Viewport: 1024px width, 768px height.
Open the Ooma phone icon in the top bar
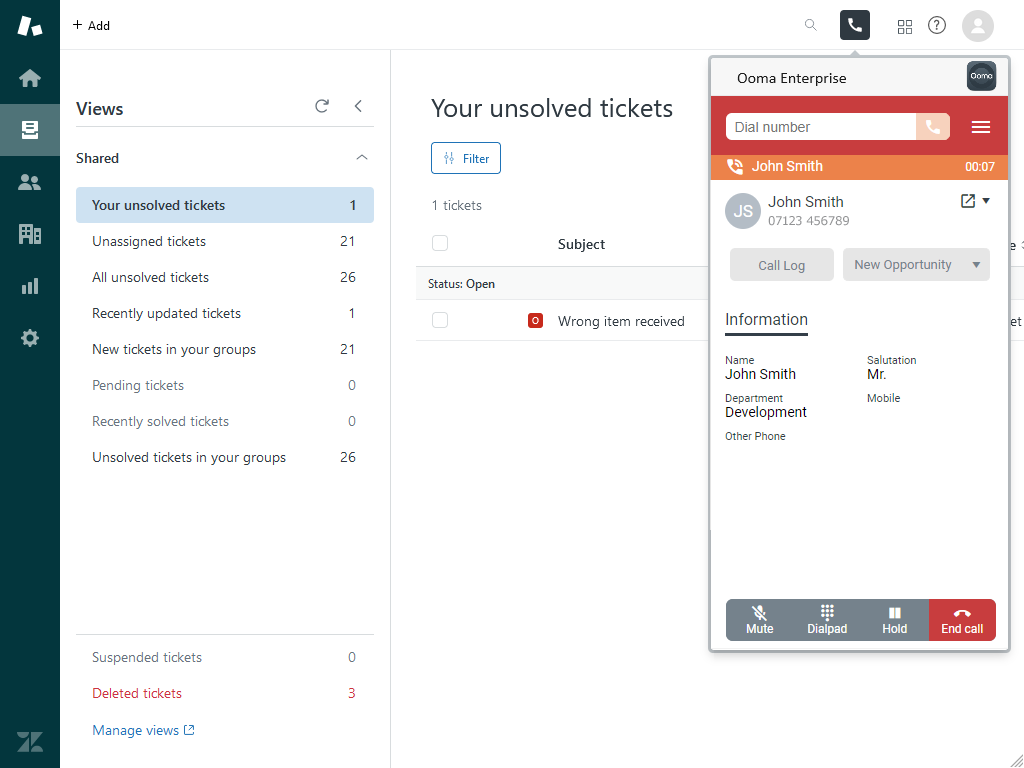click(855, 25)
